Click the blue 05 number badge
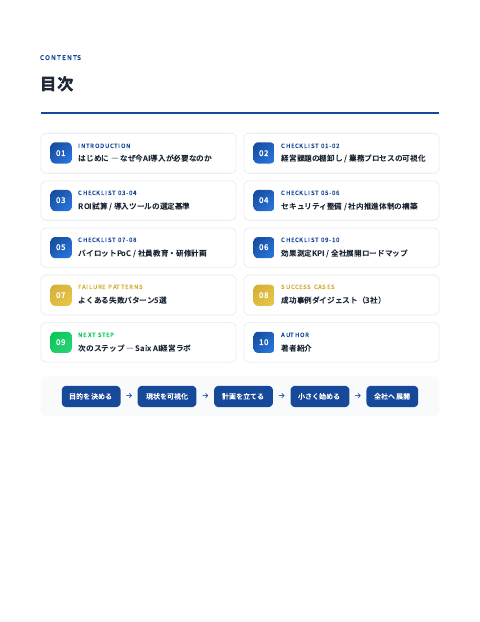This screenshot has height=622, width=480. (x=61, y=248)
